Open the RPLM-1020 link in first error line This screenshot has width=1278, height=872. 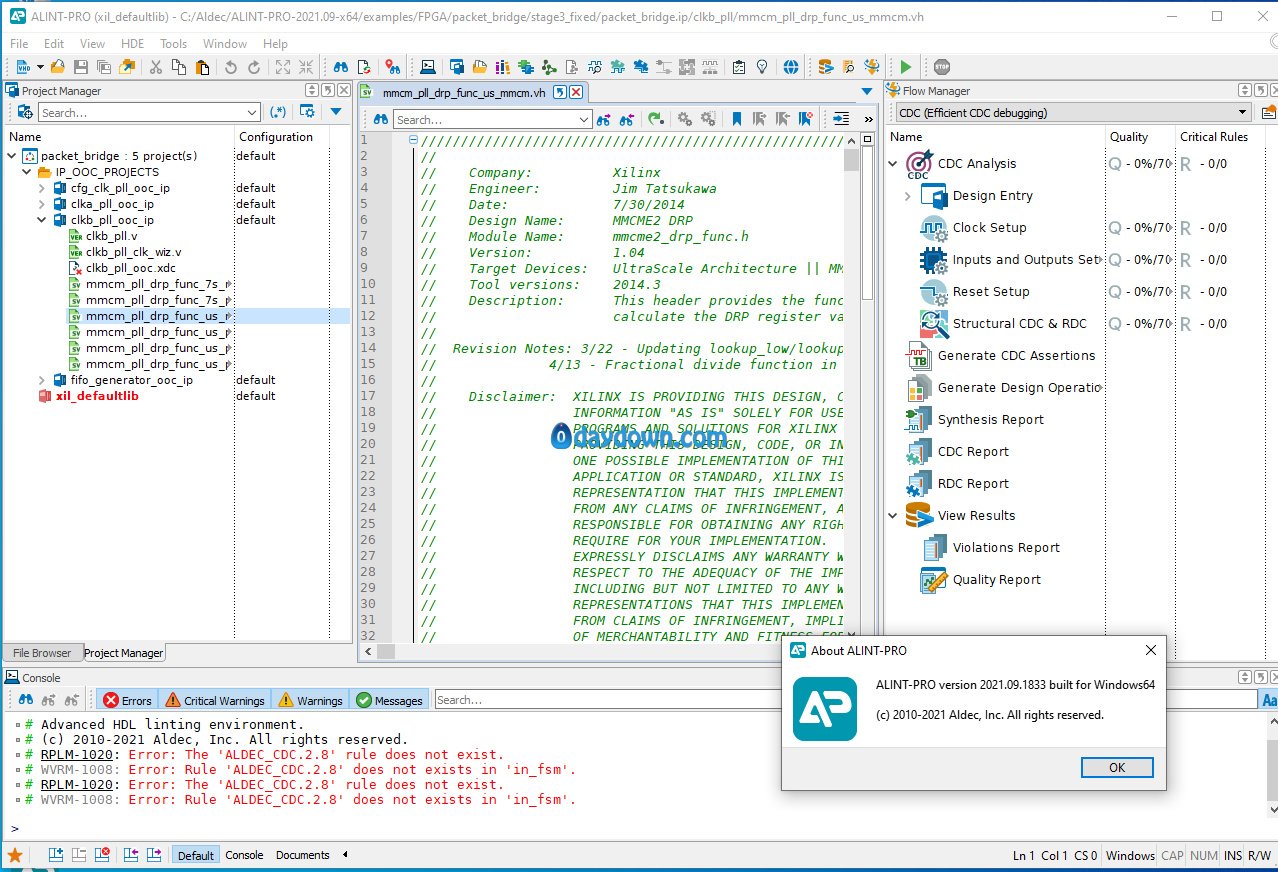pyautogui.click(x=79, y=755)
